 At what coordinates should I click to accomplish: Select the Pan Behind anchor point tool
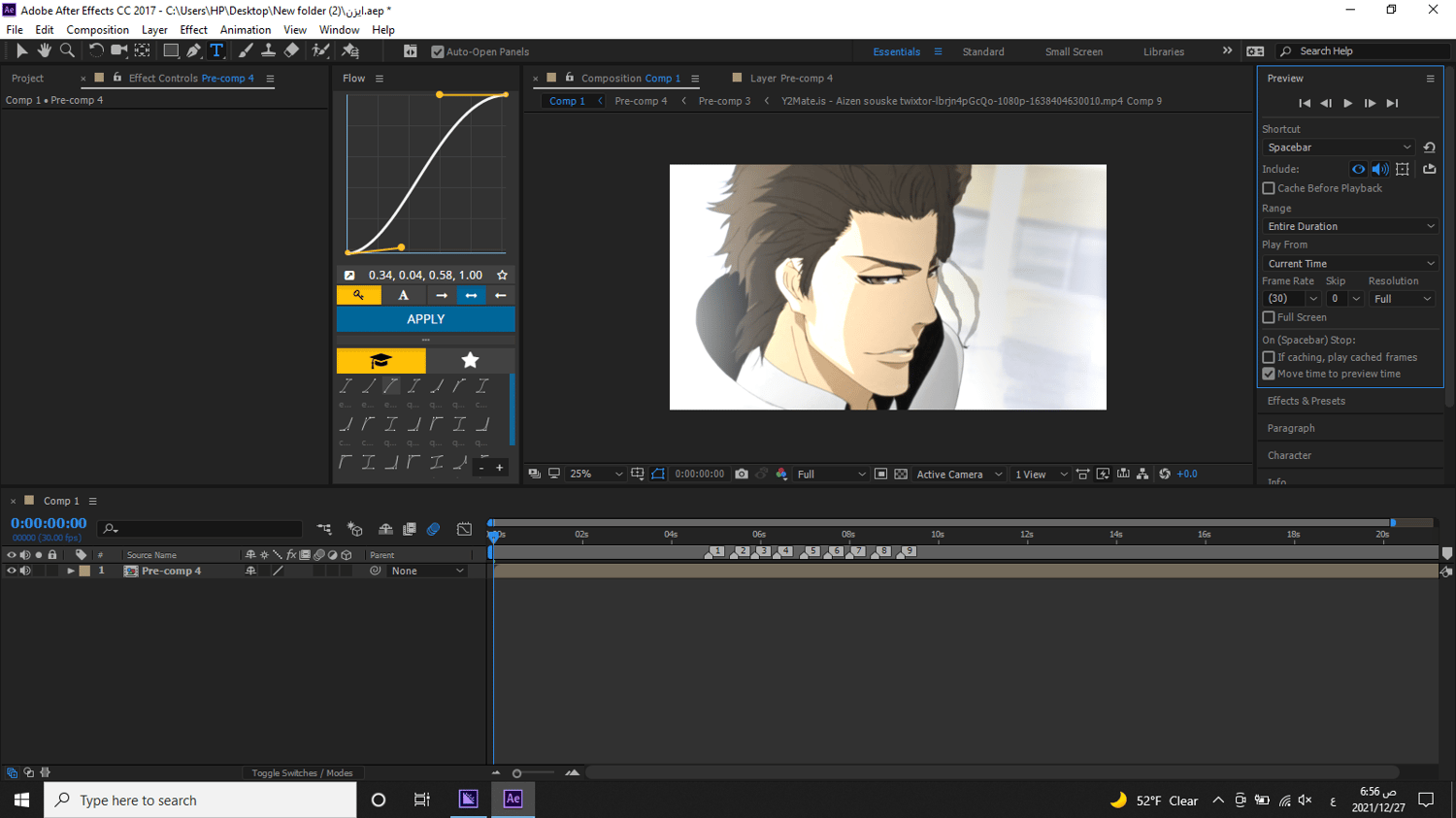pos(143,50)
